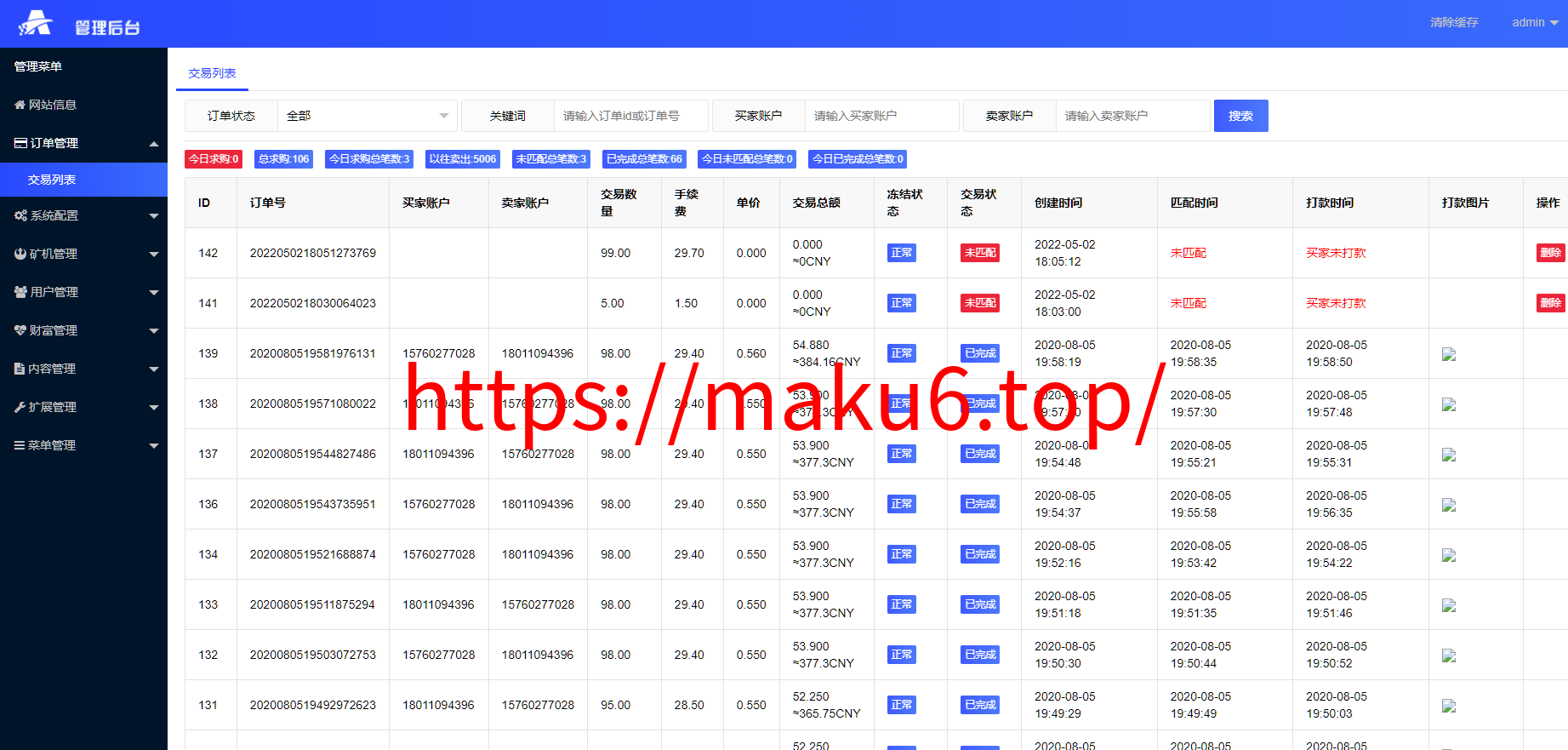This screenshot has width=1568, height=750.
Task: Open the 订单状态 dropdown showing 全部
Action: point(368,116)
